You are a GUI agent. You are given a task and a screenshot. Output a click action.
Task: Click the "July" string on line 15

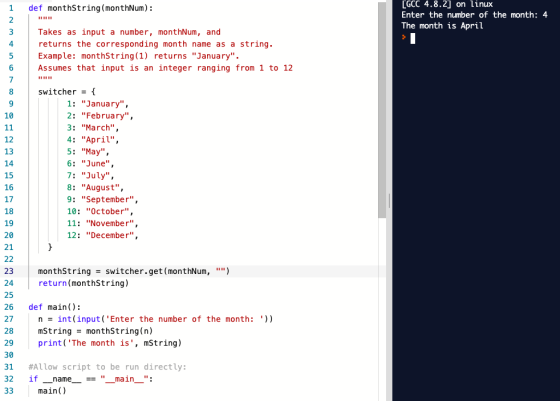[x=95, y=176]
